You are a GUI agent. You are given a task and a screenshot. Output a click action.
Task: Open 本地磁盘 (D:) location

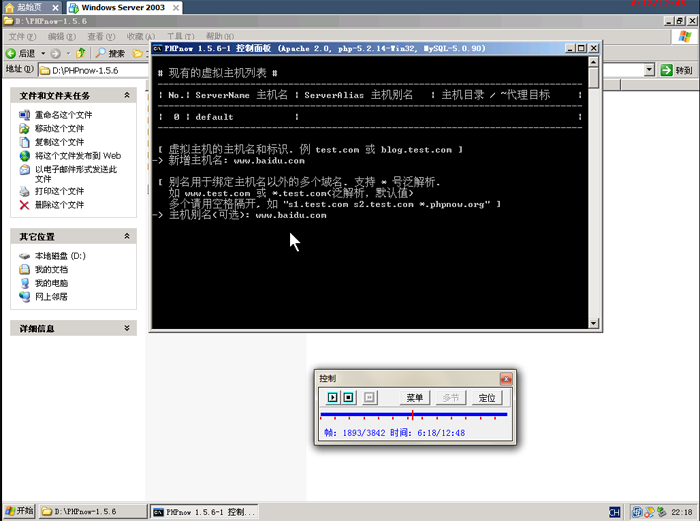[60, 256]
